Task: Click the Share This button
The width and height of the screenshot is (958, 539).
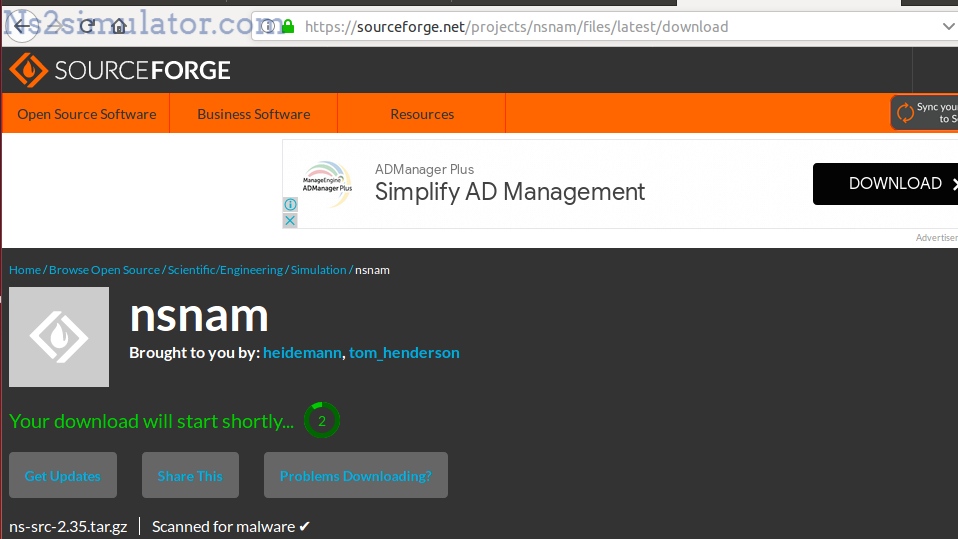Action: tap(190, 475)
